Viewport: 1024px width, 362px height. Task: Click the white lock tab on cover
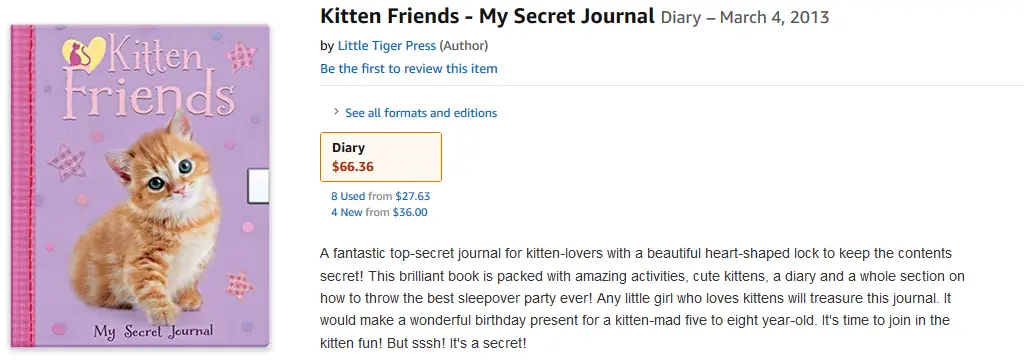click(257, 186)
